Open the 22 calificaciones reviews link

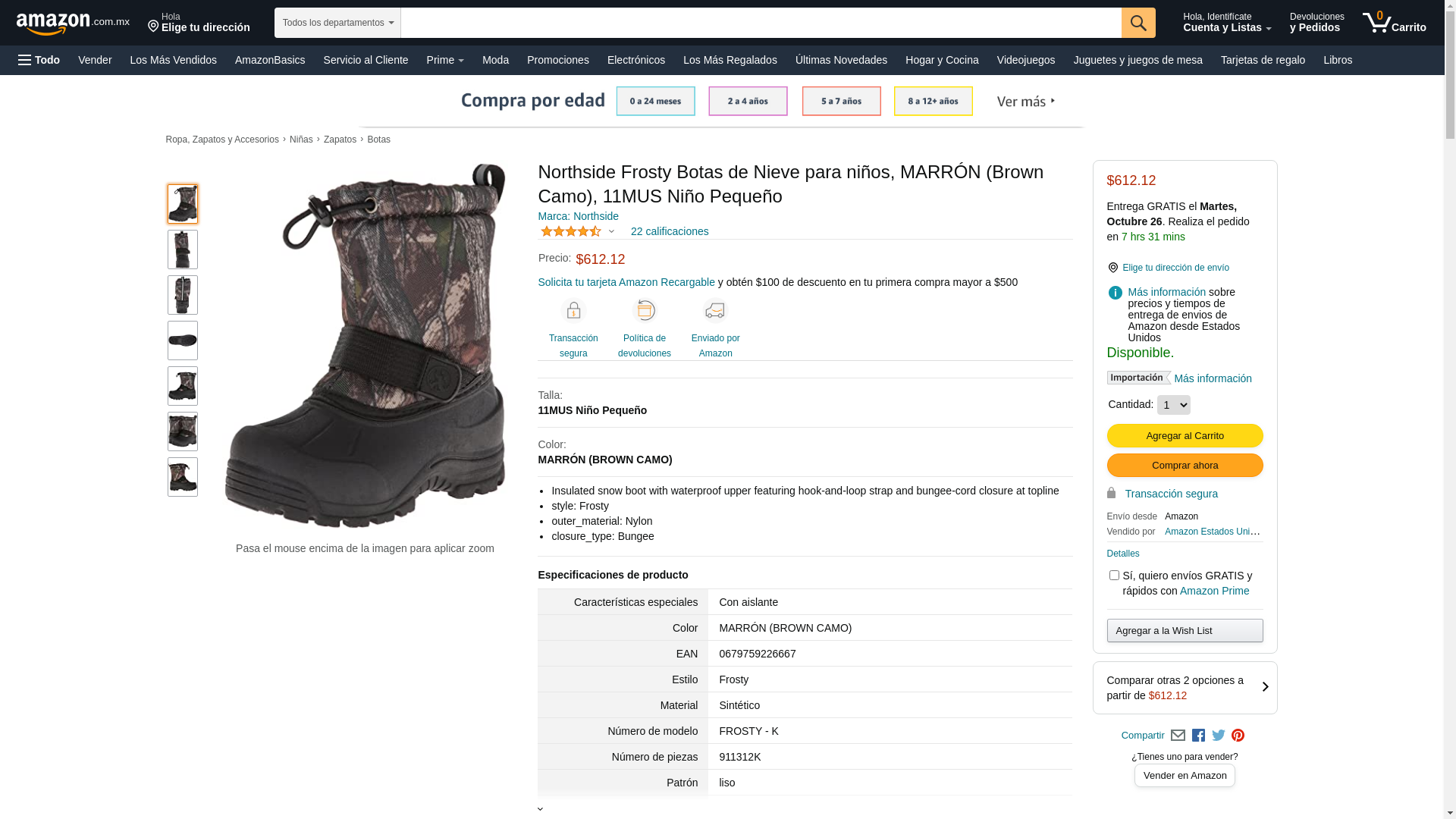(x=669, y=231)
